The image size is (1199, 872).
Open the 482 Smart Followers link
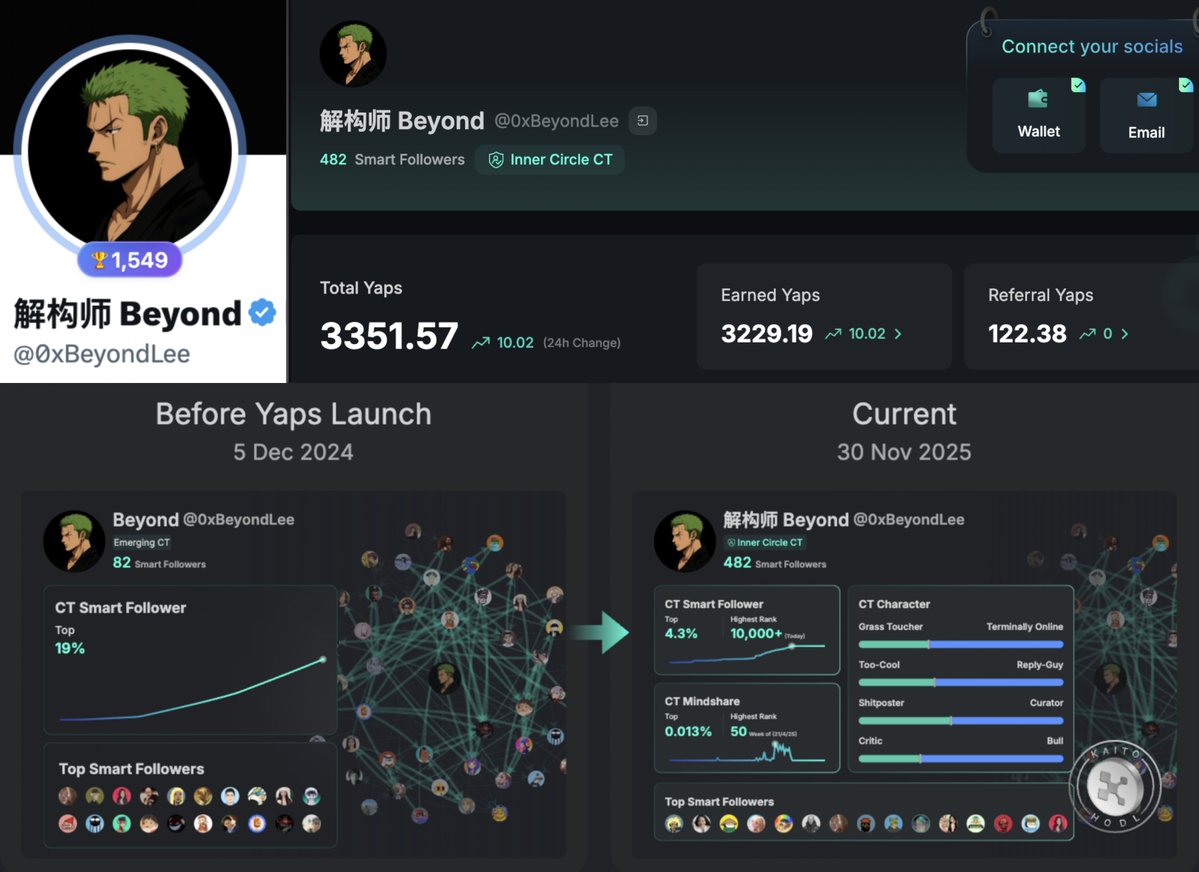pyautogui.click(x=392, y=159)
